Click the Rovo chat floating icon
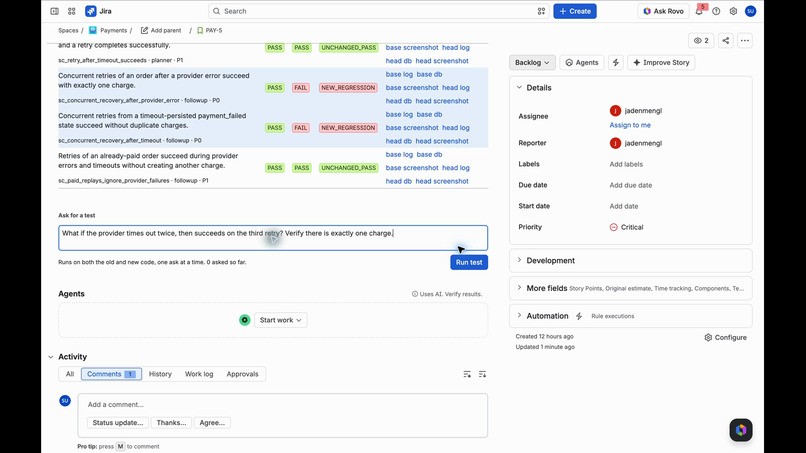The width and height of the screenshot is (806, 453). click(741, 430)
